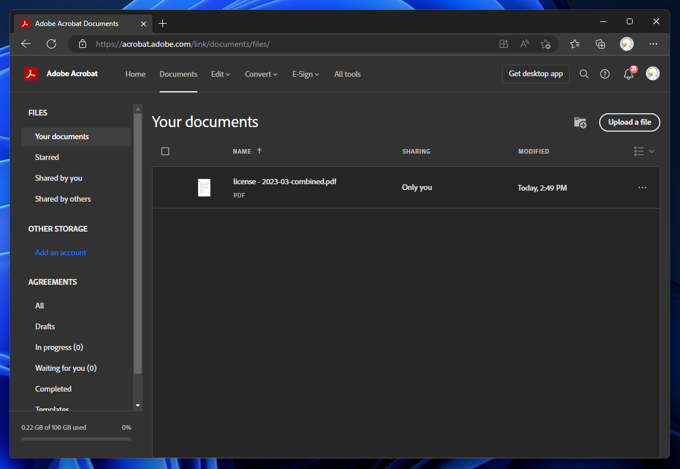Go to the Home tab
This screenshot has height=469, width=680.
135,74
